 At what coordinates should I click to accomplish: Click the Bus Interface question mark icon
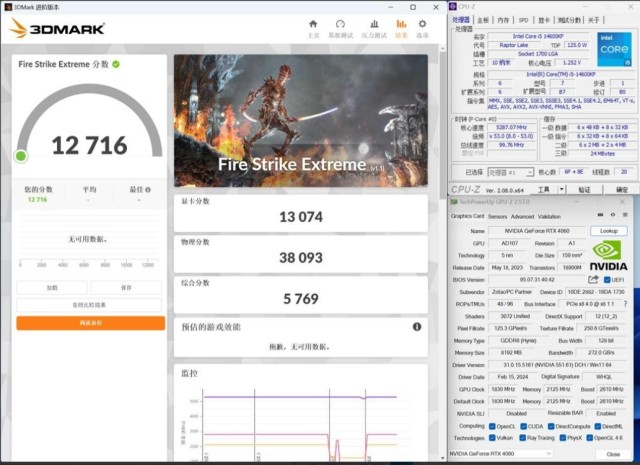[x=625, y=304]
